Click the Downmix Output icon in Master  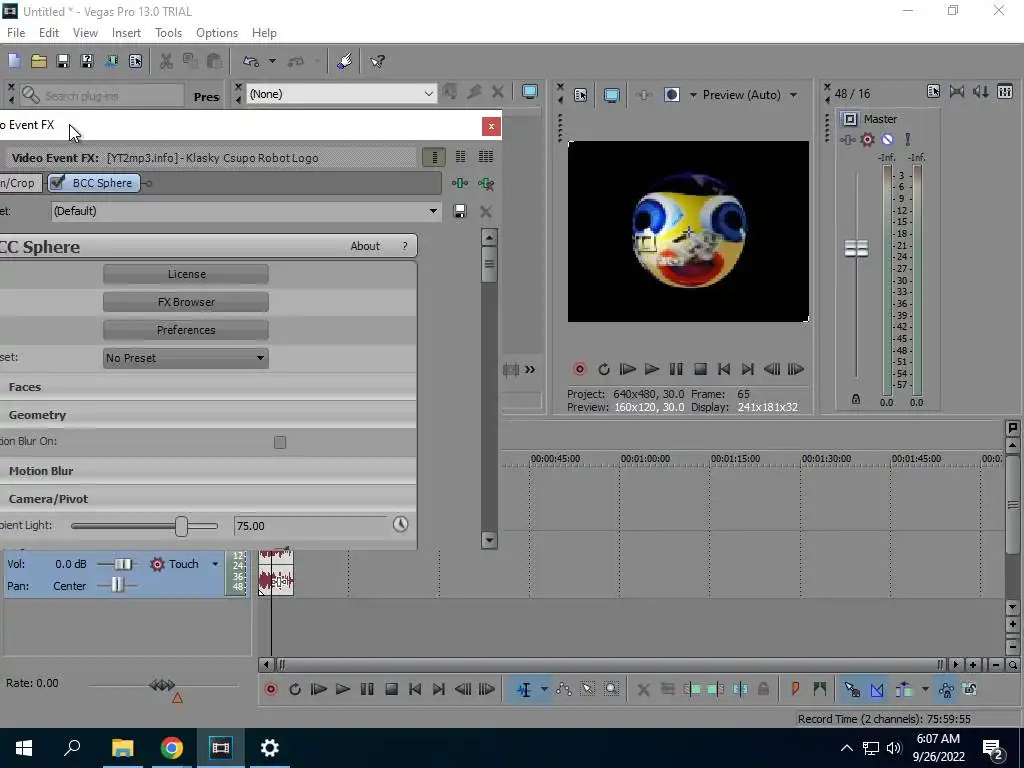click(x=957, y=92)
